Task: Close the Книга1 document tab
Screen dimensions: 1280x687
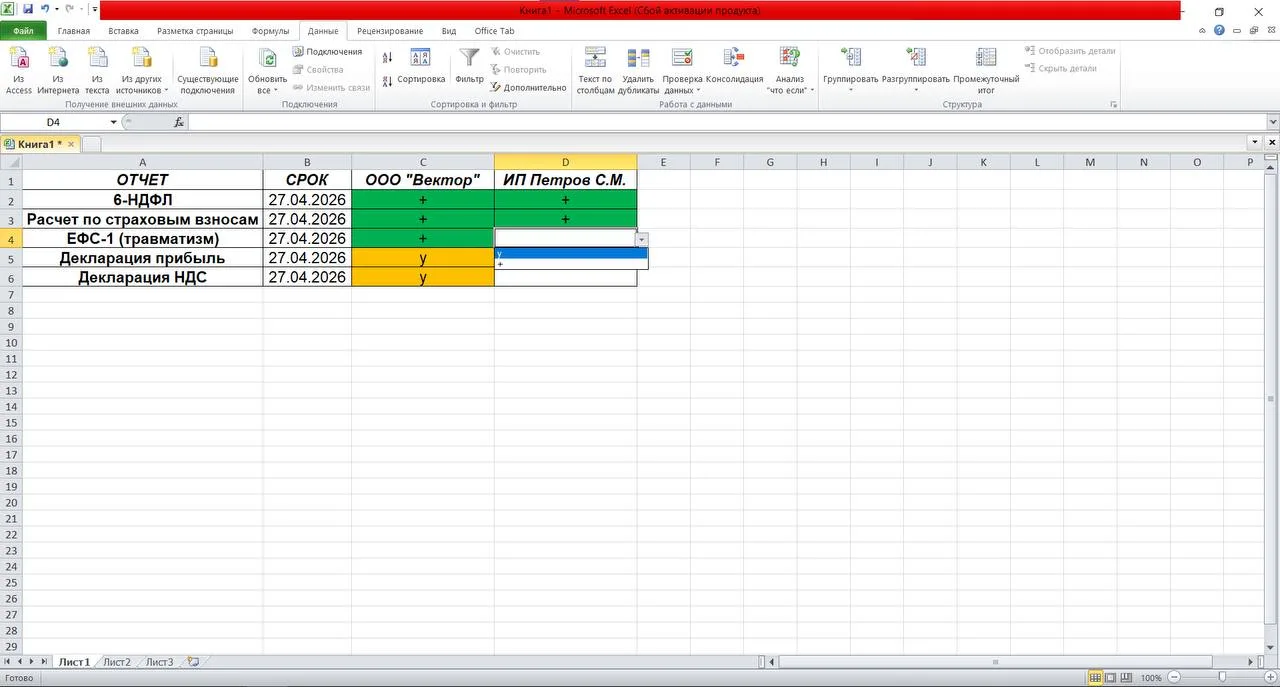Action: click(70, 144)
